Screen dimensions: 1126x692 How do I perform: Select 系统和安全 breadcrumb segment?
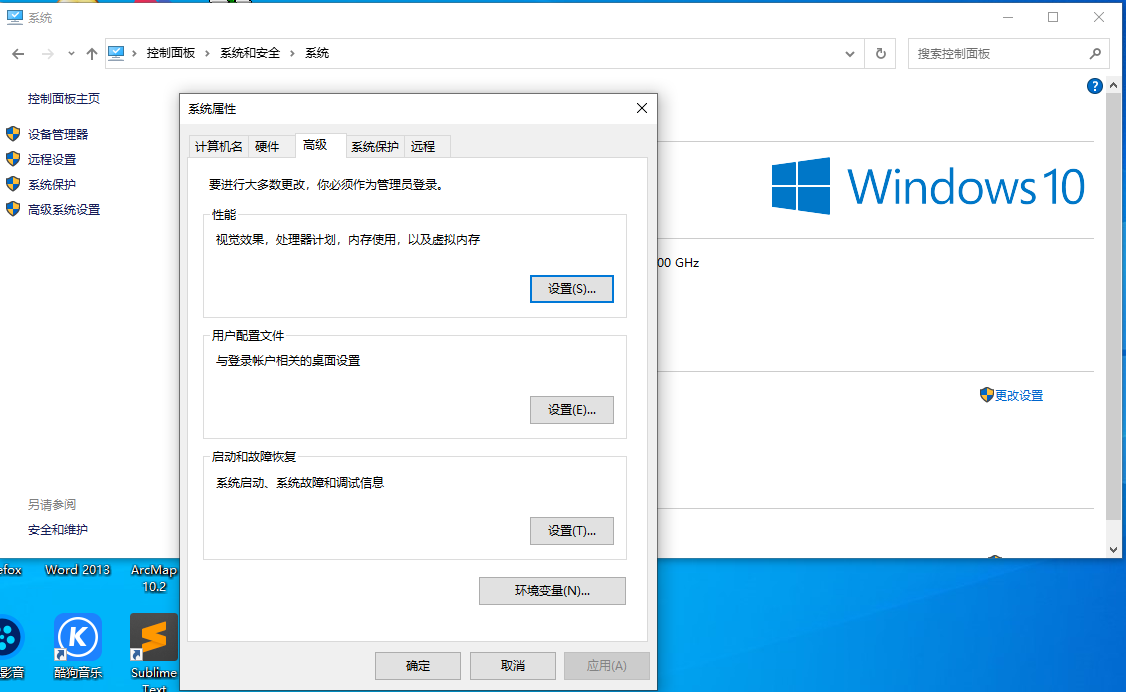click(x=250, y=53)
